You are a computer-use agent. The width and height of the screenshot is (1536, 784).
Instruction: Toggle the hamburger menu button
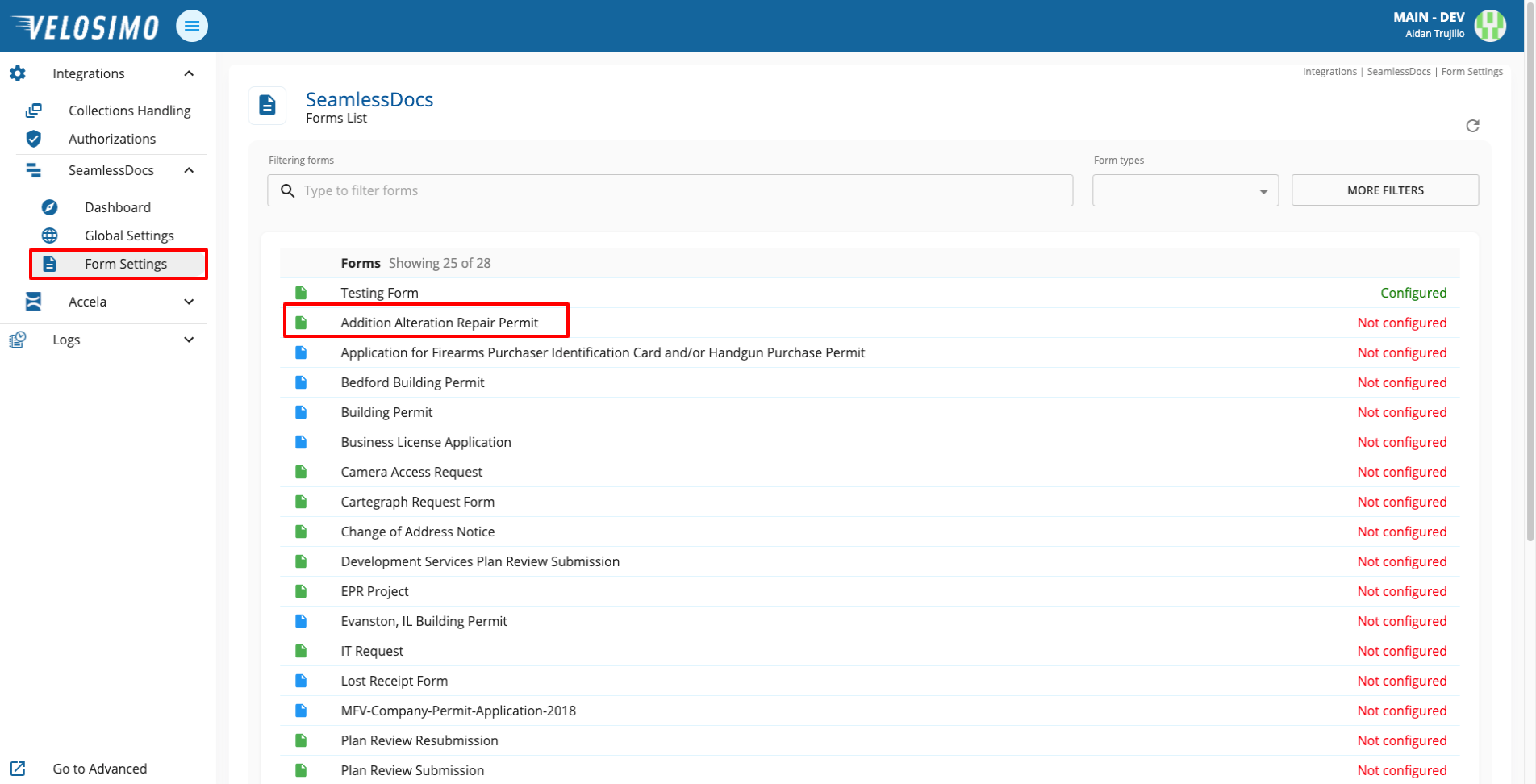[x=192, y=26]
